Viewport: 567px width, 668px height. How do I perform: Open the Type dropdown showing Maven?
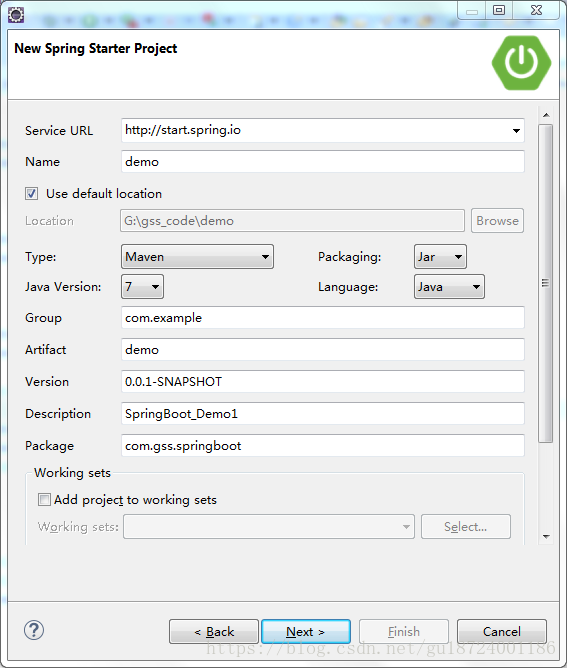(197, 256)
